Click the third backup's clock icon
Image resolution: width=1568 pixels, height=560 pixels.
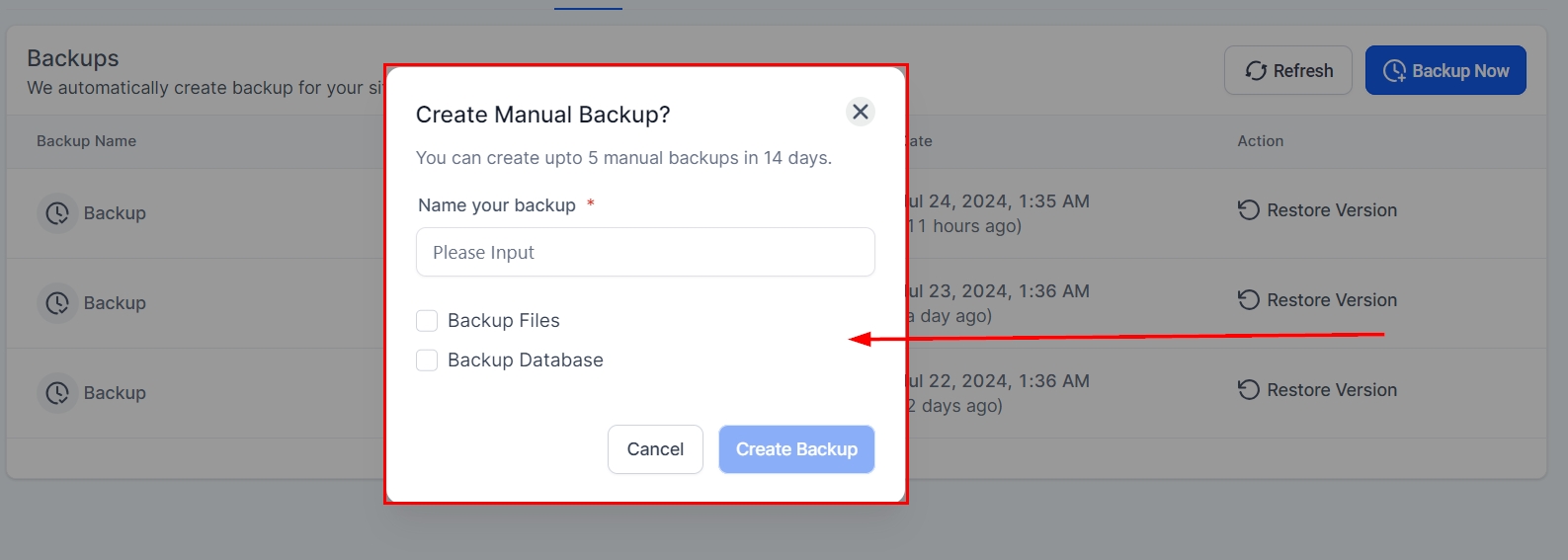tap(57, 393)
